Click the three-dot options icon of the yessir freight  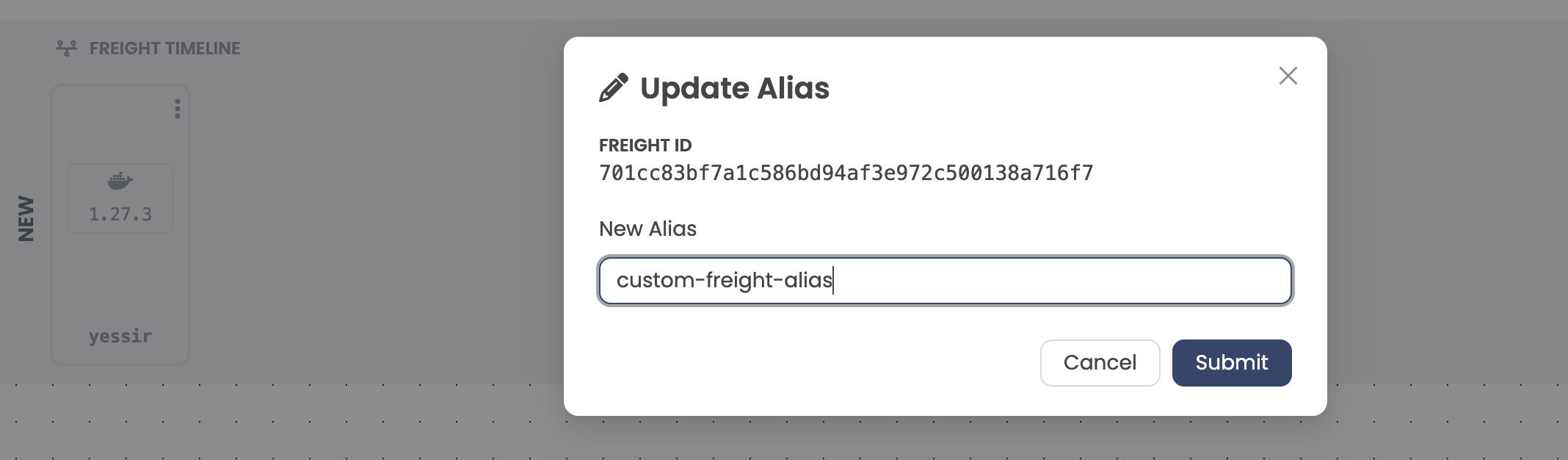(176, 109)
